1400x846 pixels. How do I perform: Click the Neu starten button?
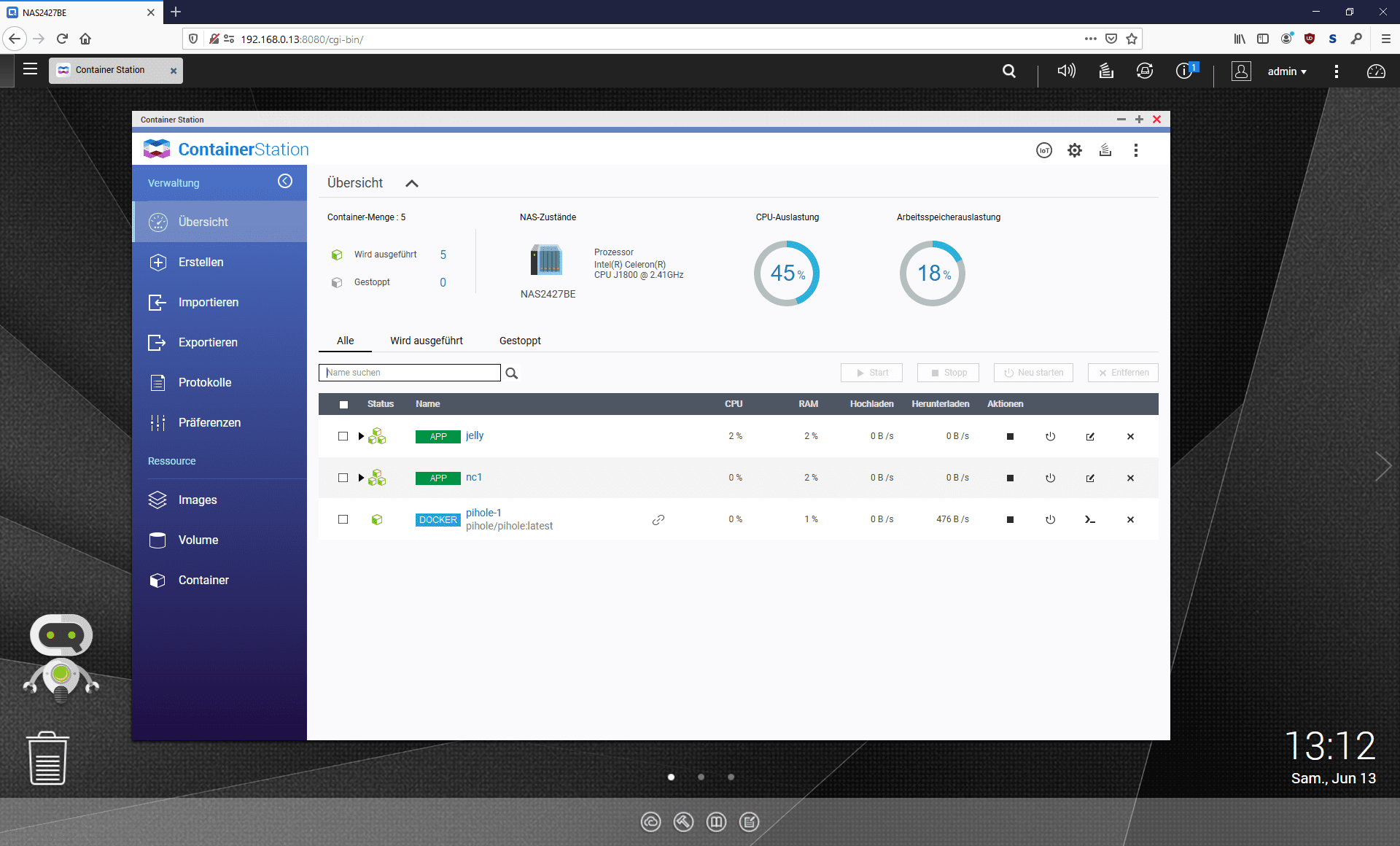coord(1033,372)
